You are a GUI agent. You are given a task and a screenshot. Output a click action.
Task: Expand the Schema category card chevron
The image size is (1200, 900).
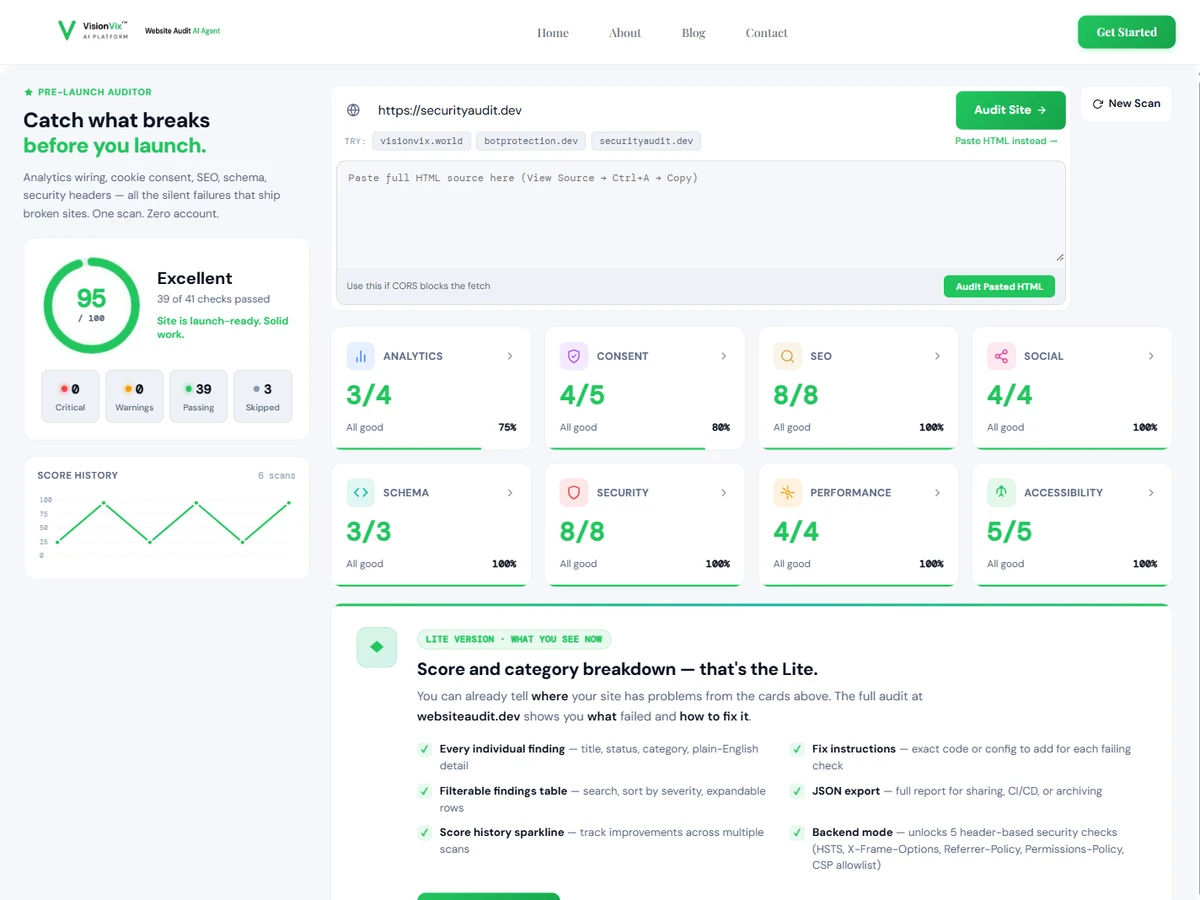(510, 492)
